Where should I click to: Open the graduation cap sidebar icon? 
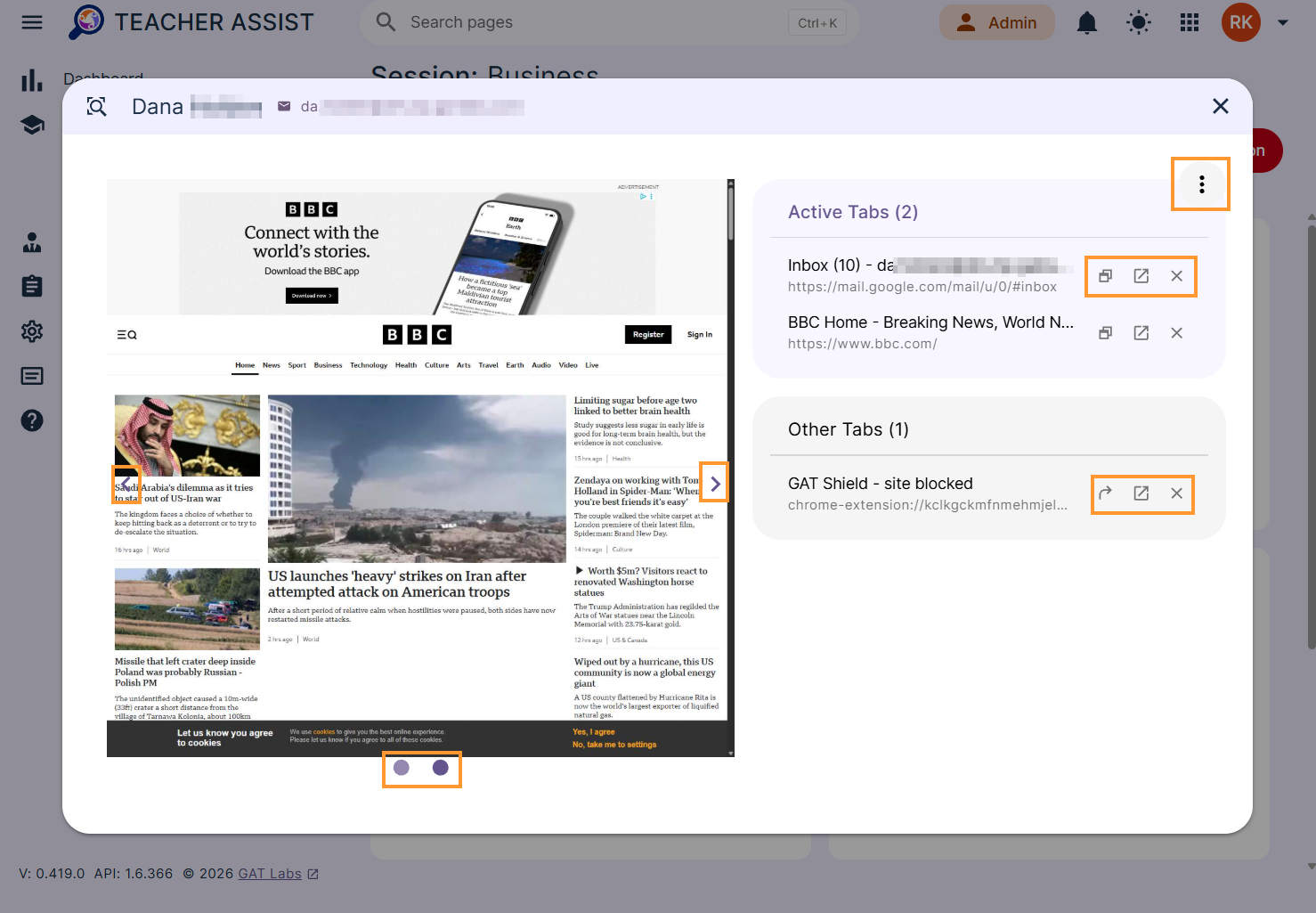tap(32, 125)
